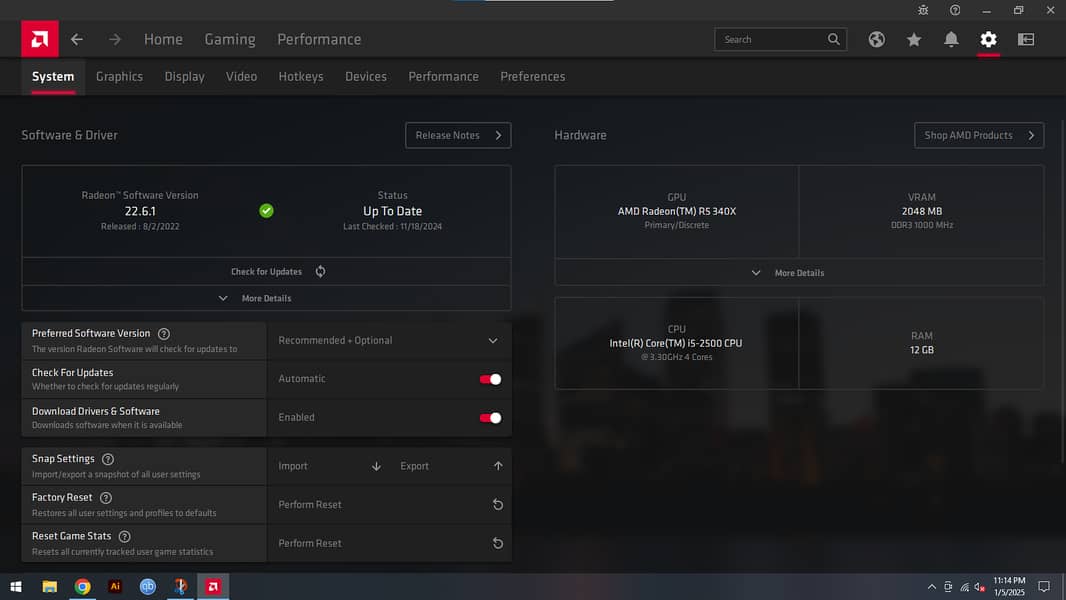
Task: Click Perform Reset for Reset Game Stats
Action: pyautogui.click(x=389, y=543)
